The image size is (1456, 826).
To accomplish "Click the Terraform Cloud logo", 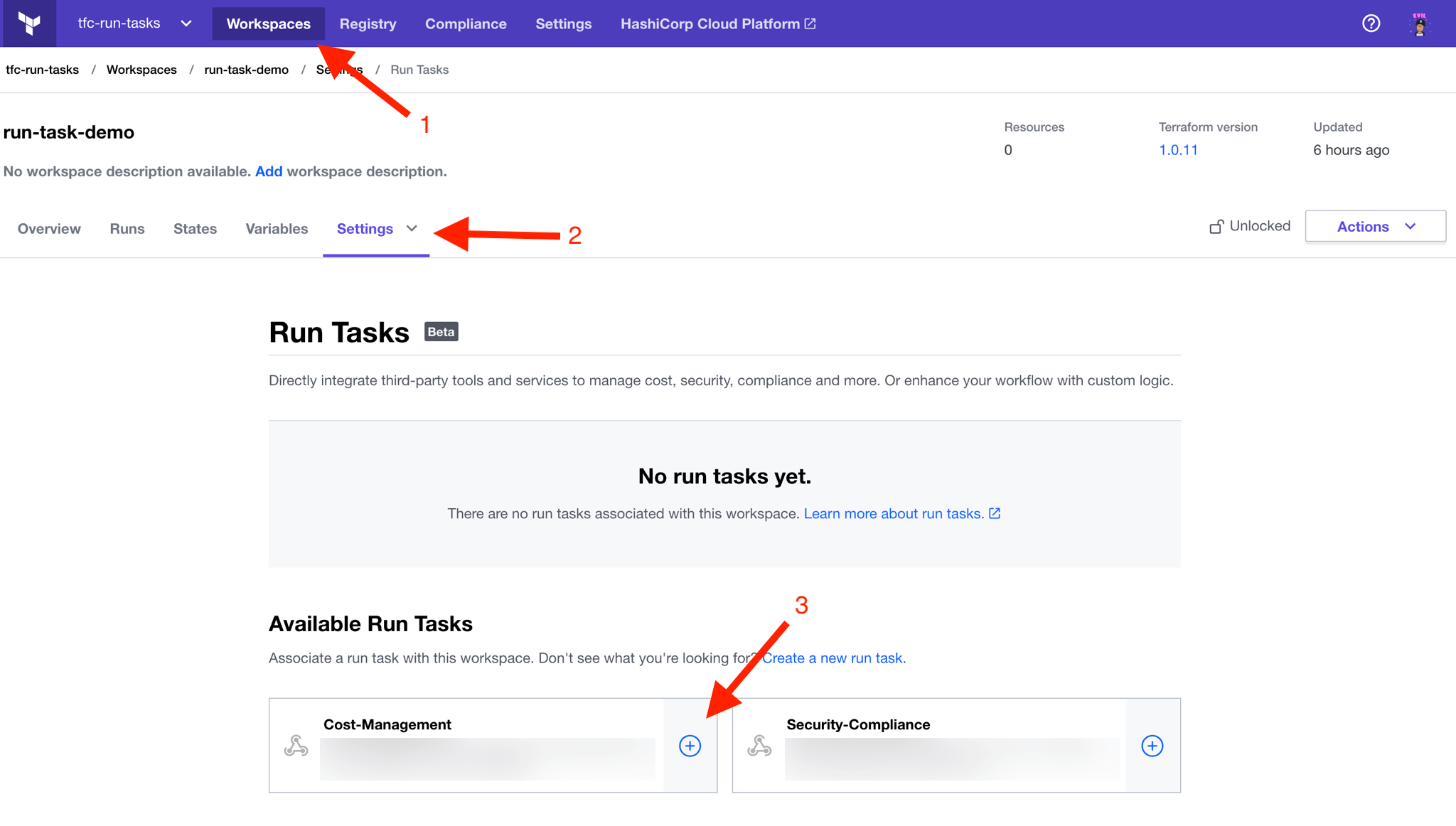I will (28, 23).
